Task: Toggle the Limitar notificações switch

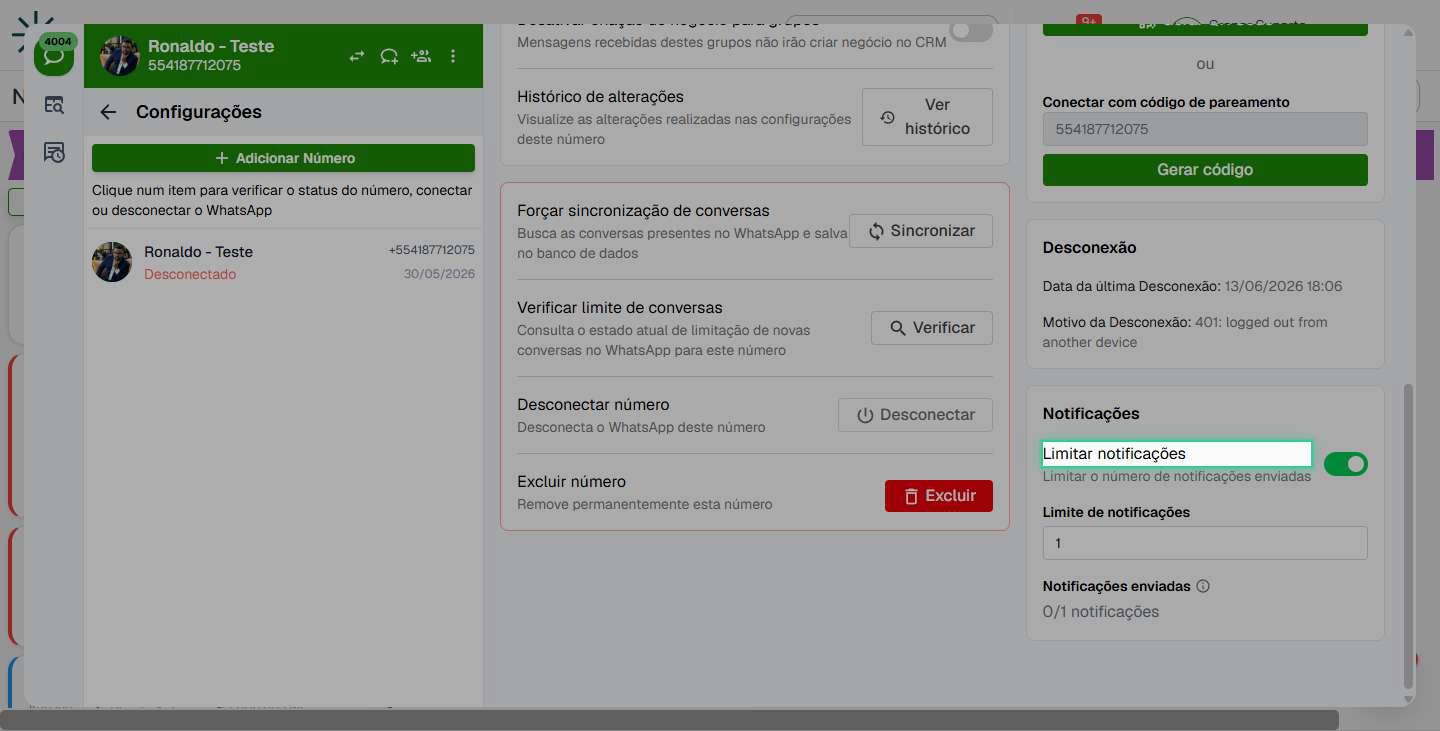Action: pos(1345,464)
